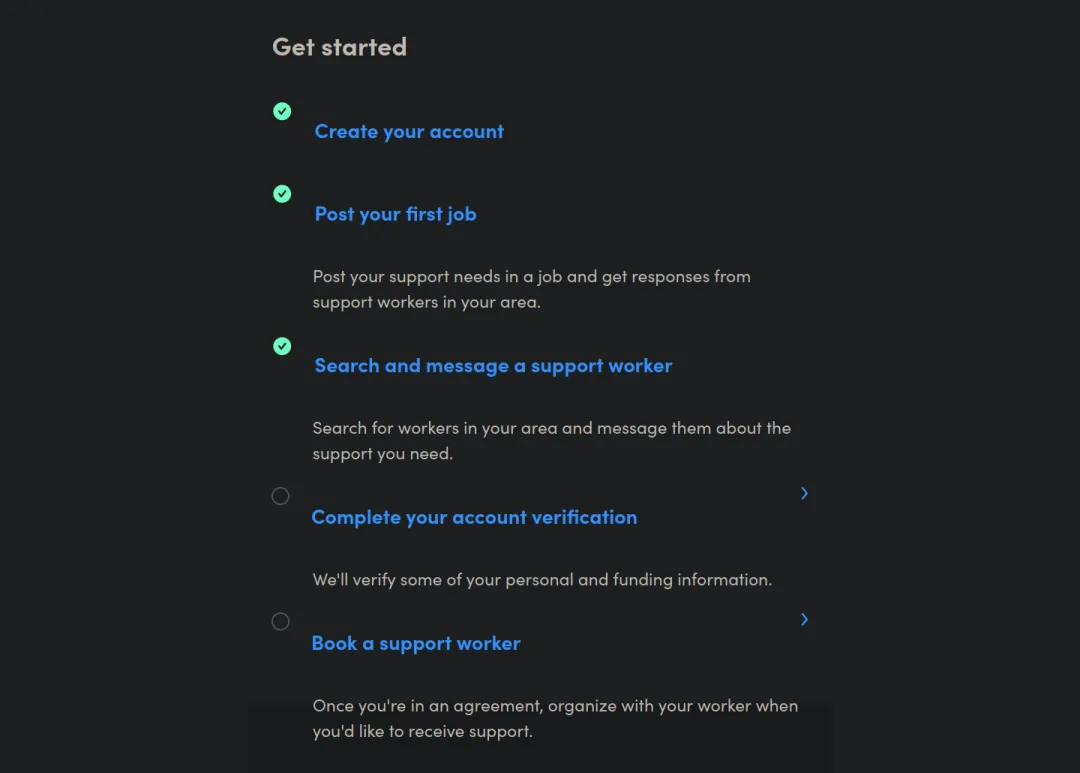Click 'you'd like to receive support.' text line
Screen dimensions: 1080x773
422,731
